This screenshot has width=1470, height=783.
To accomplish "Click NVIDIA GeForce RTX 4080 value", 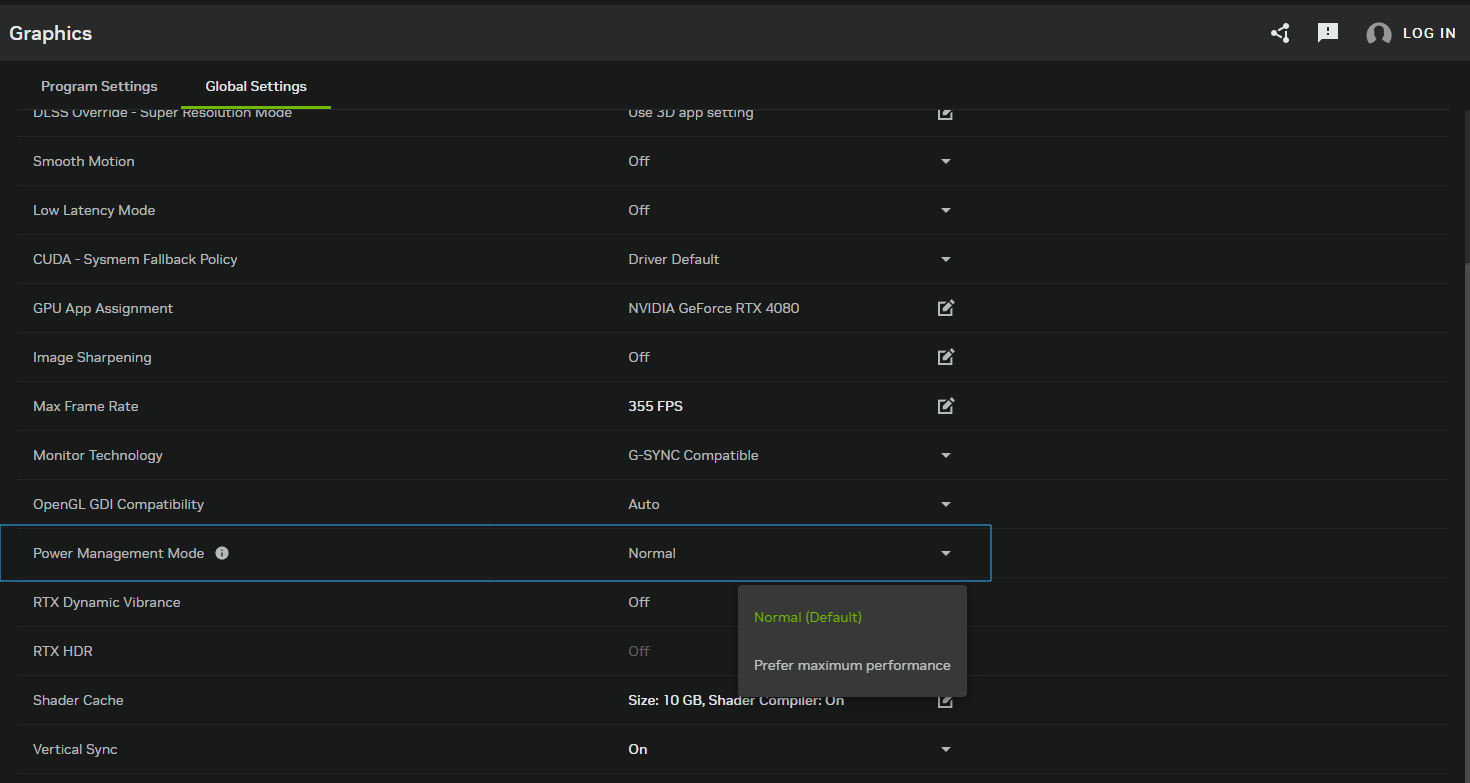I will [x=713, y=308].
